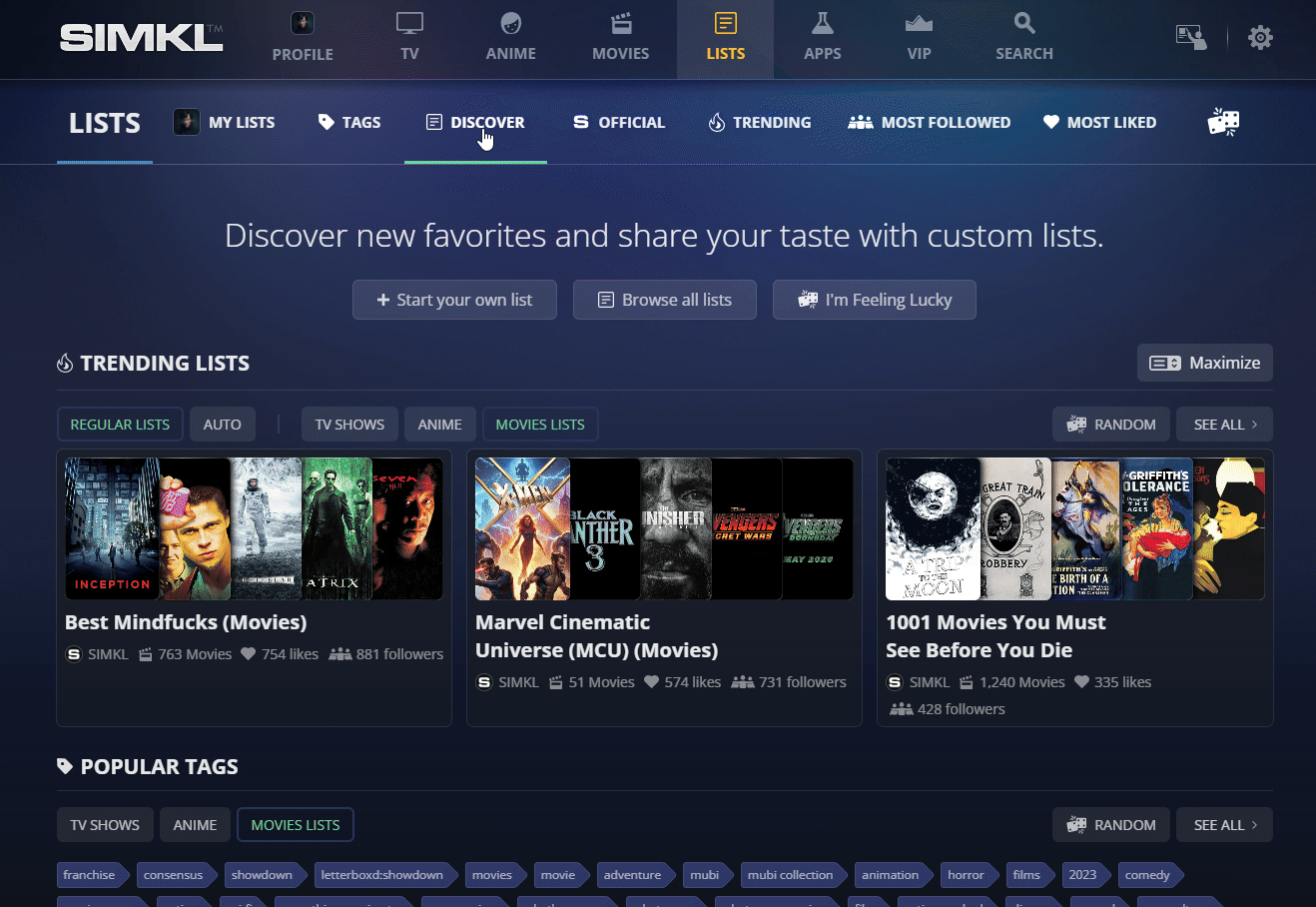Switch to the Most Followed tab
Image resolution: width=1316 pixels, height=907 pixels.
tap(929, 122)
